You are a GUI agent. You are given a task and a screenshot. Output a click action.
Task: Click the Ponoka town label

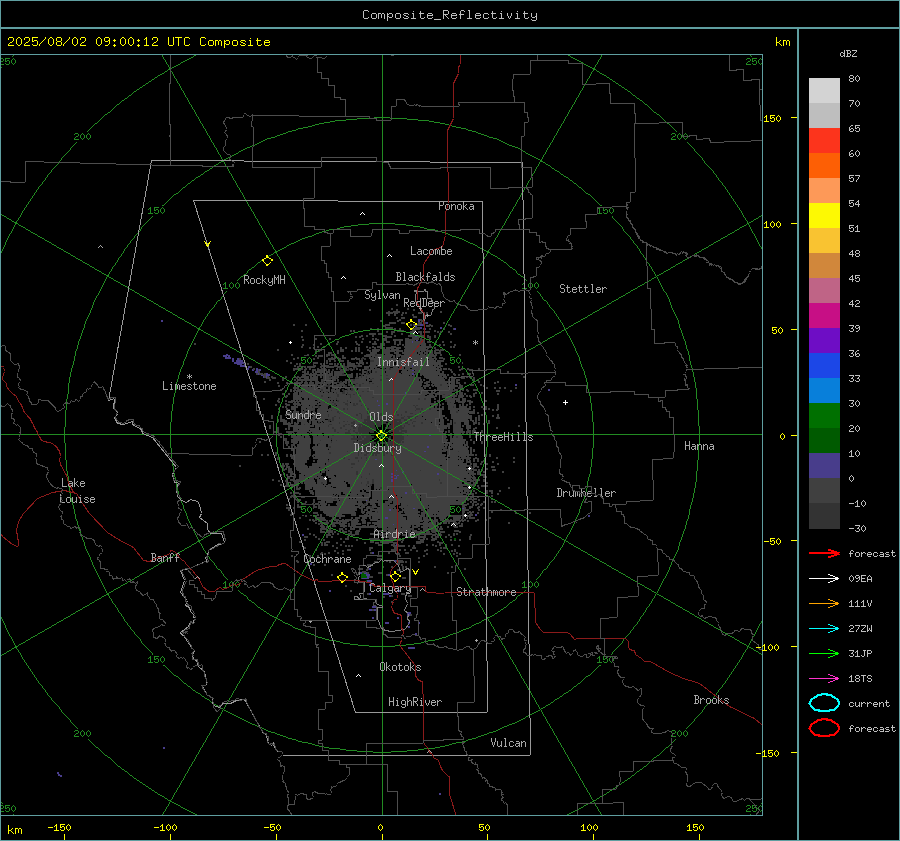click(x=456, y=206)
